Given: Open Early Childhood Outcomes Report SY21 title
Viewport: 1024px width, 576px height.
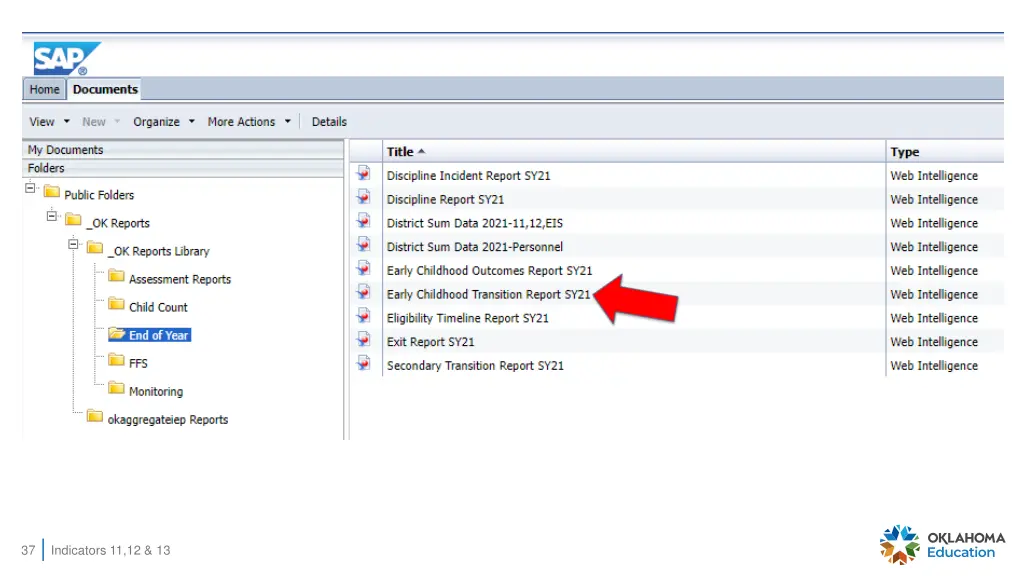Looking at the screenshot, I should 489,270.
